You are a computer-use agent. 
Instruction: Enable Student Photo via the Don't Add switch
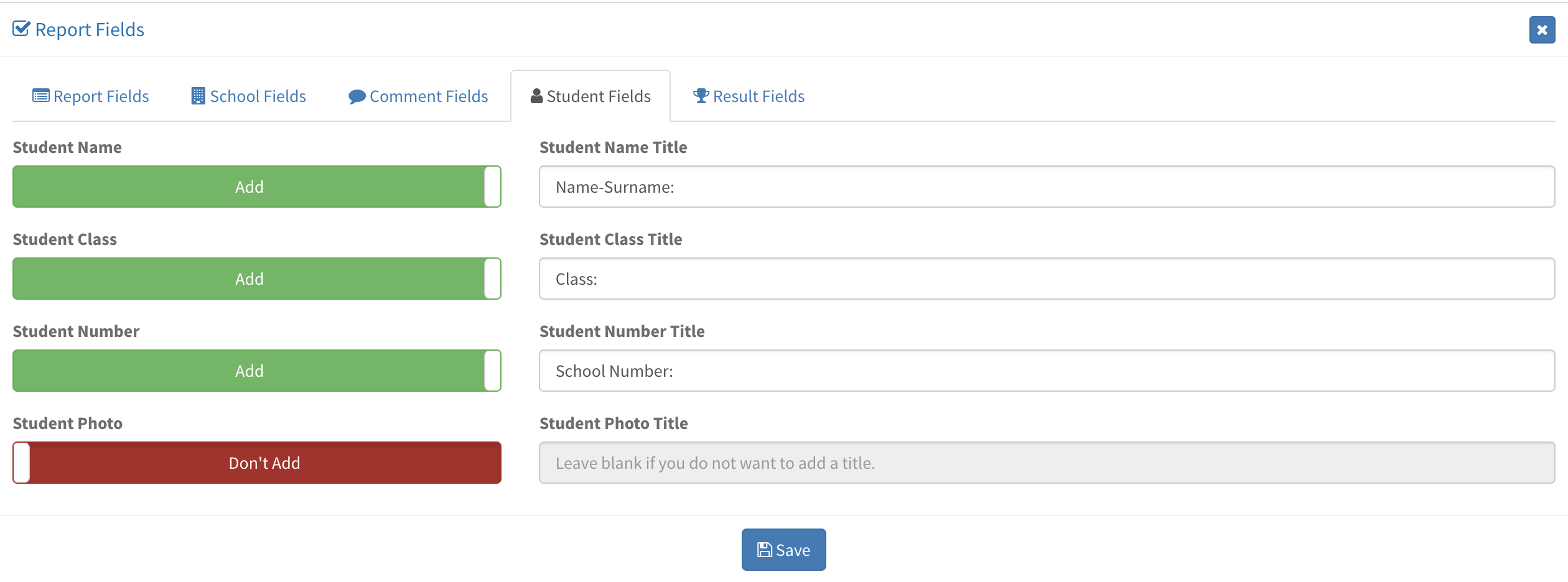(x=257, y=463)
